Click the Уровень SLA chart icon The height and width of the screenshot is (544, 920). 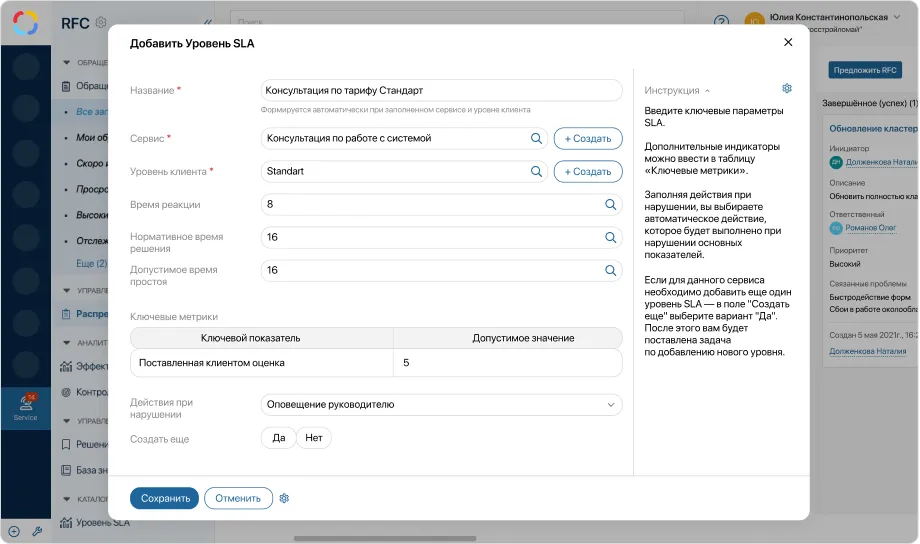click(x=66, y=522)
